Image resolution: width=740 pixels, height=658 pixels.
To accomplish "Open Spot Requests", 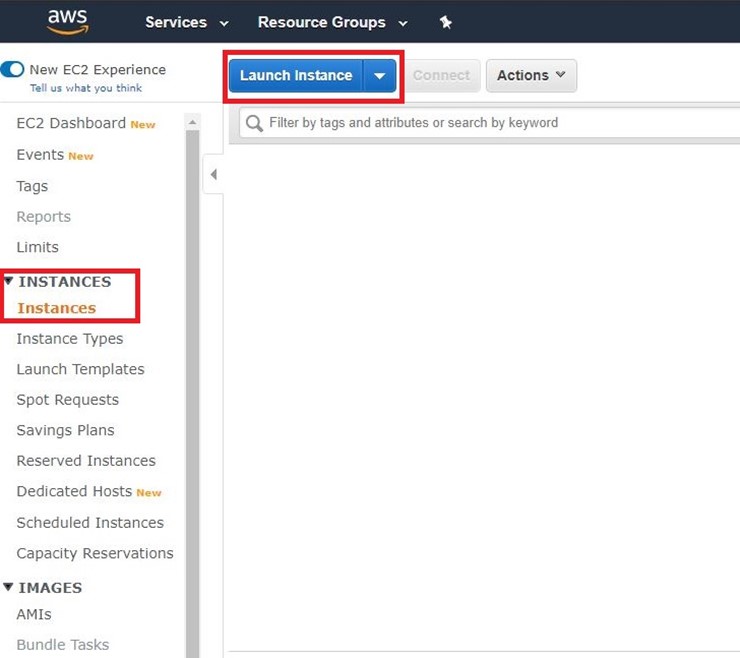I will 67,400.
